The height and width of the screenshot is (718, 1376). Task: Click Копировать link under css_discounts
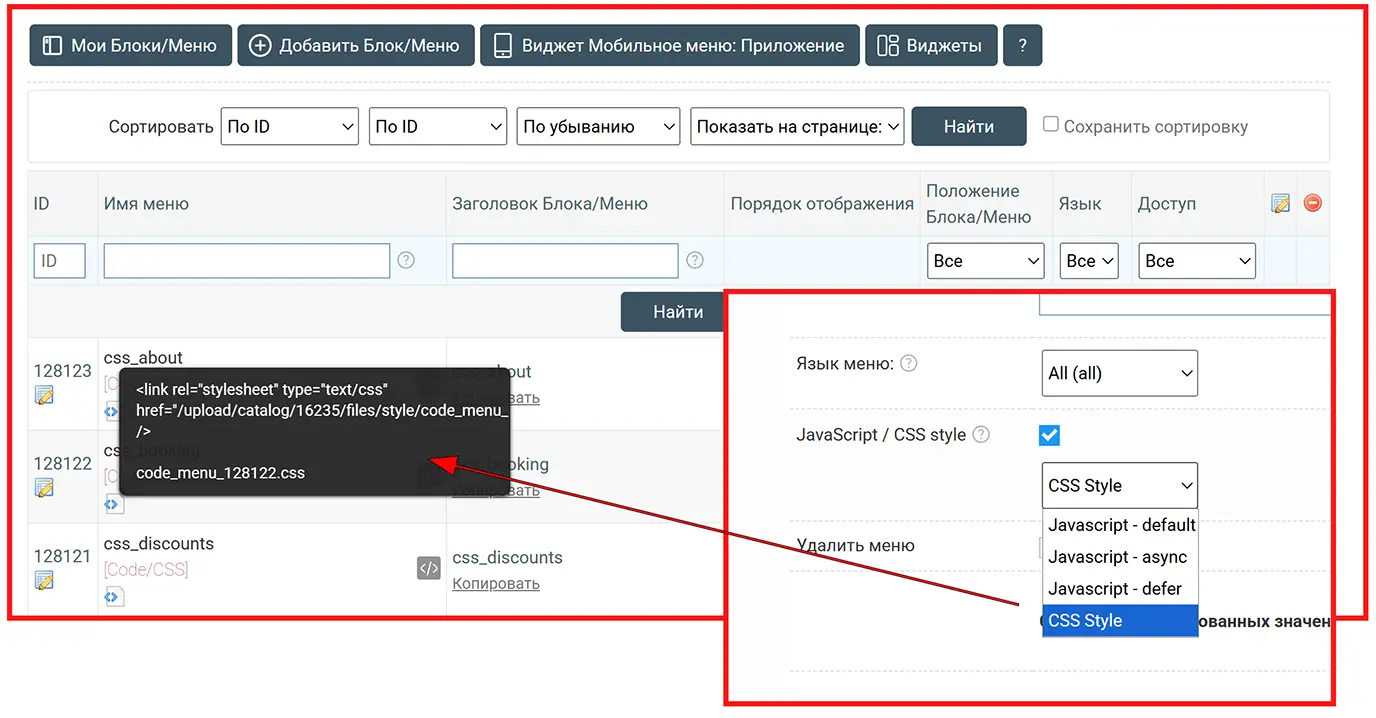click(496, 583)
